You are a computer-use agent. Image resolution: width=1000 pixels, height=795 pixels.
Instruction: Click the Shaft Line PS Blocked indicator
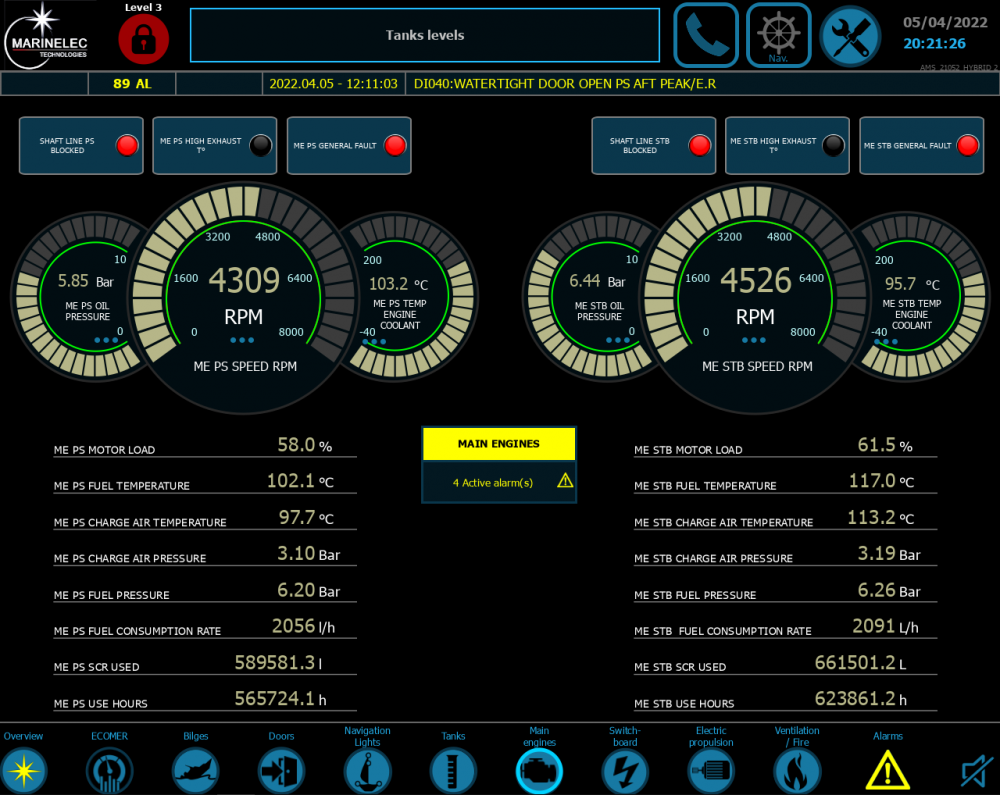click(82, 146)
